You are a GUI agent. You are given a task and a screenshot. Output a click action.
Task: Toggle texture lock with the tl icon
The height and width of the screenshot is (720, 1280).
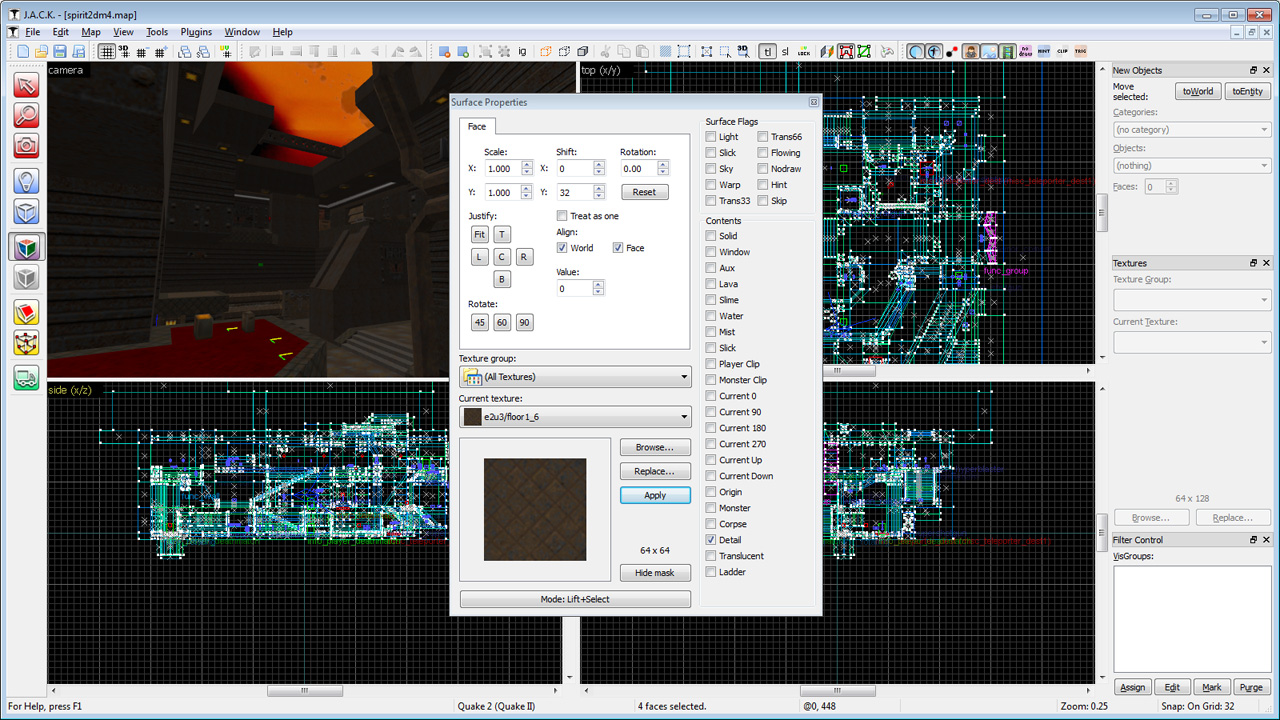pos(767,51)
